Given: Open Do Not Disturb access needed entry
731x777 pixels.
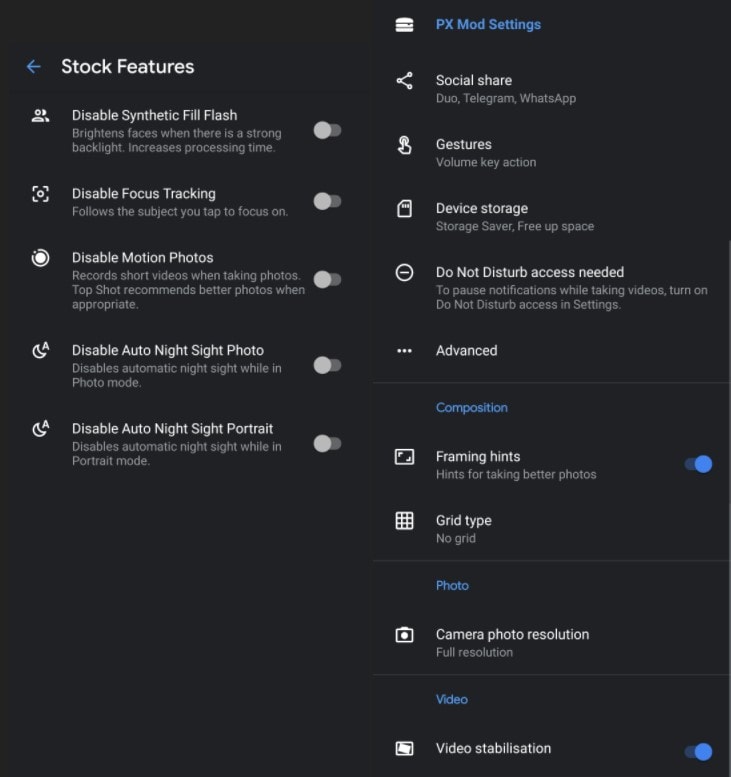Looking at the screenshot, I should (551, 287).
